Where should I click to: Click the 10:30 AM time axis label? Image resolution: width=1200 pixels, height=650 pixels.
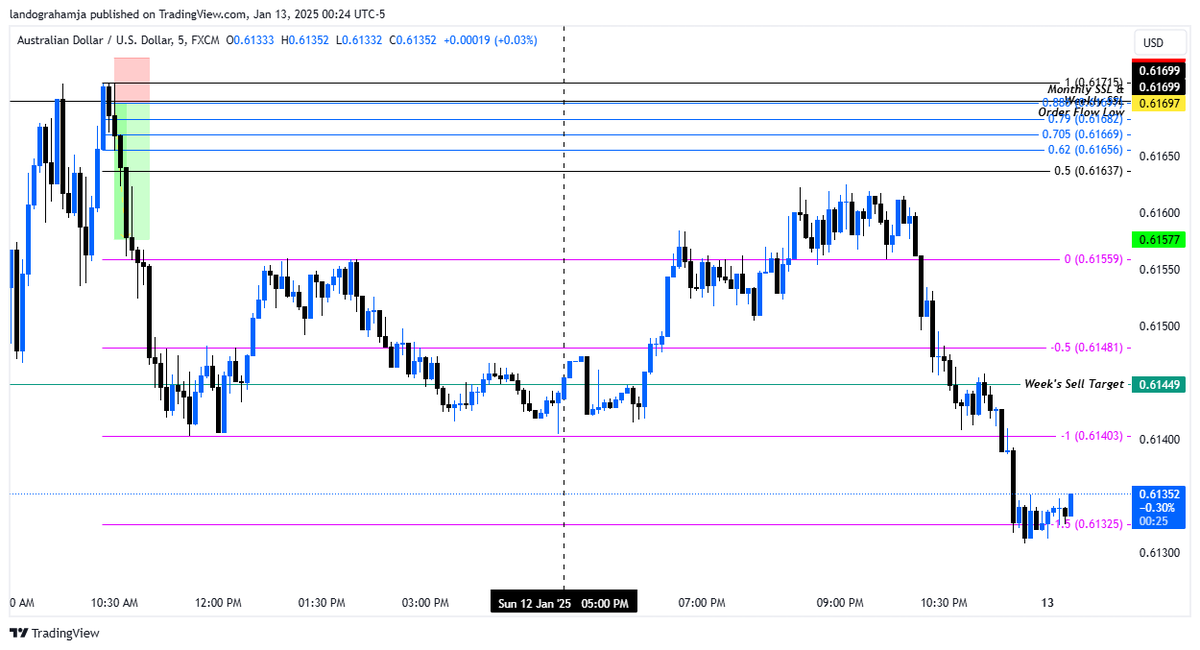tap(114, 603)
